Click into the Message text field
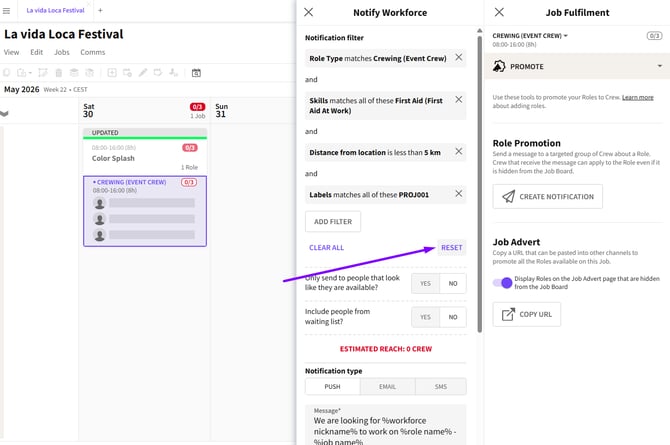 coord(385,425)
